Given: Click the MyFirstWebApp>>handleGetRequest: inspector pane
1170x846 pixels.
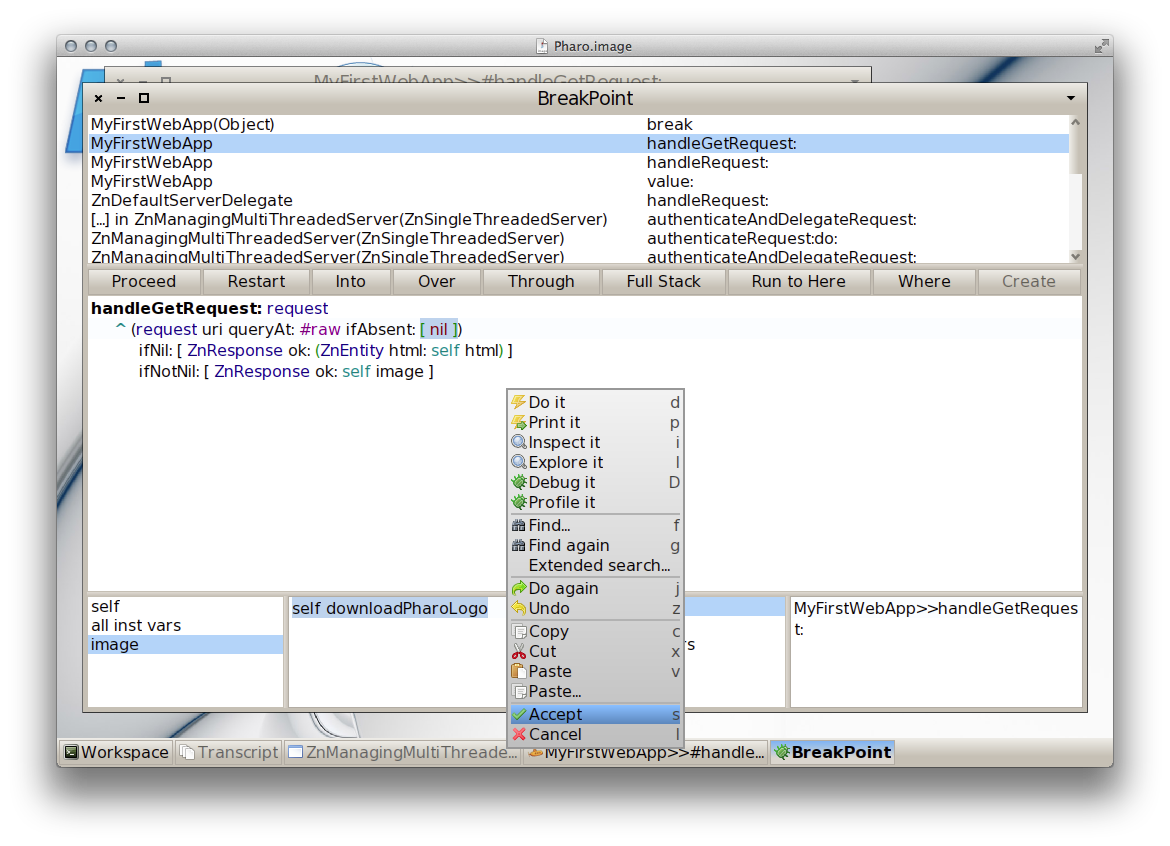Looking at the screenshot, I should [x=936, y=651].
